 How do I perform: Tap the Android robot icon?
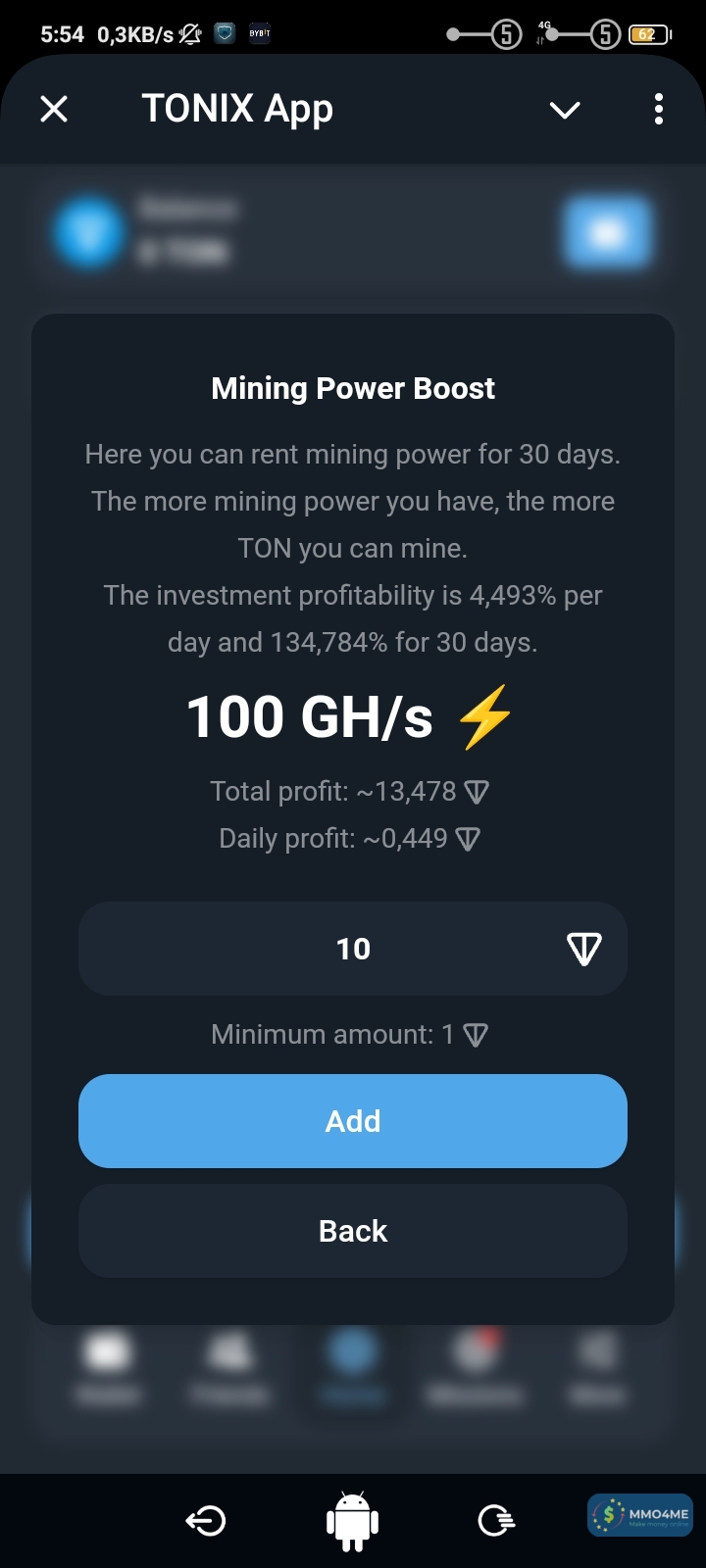[352, 1520]
